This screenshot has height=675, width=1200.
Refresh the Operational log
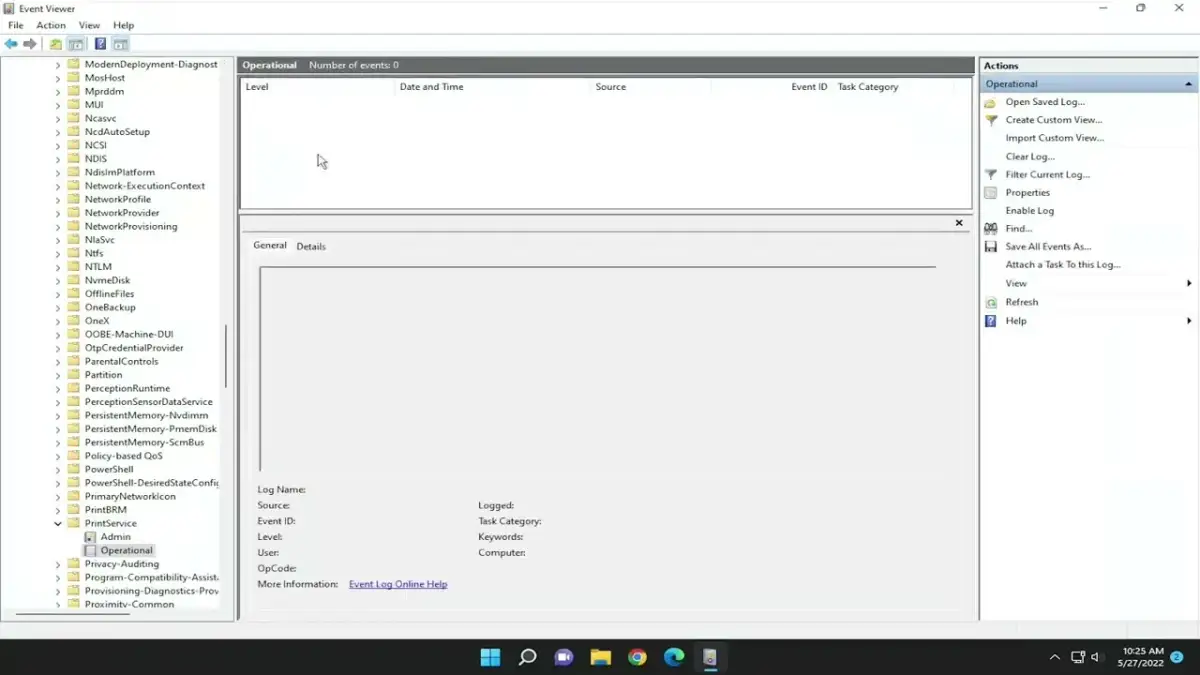1020,301
